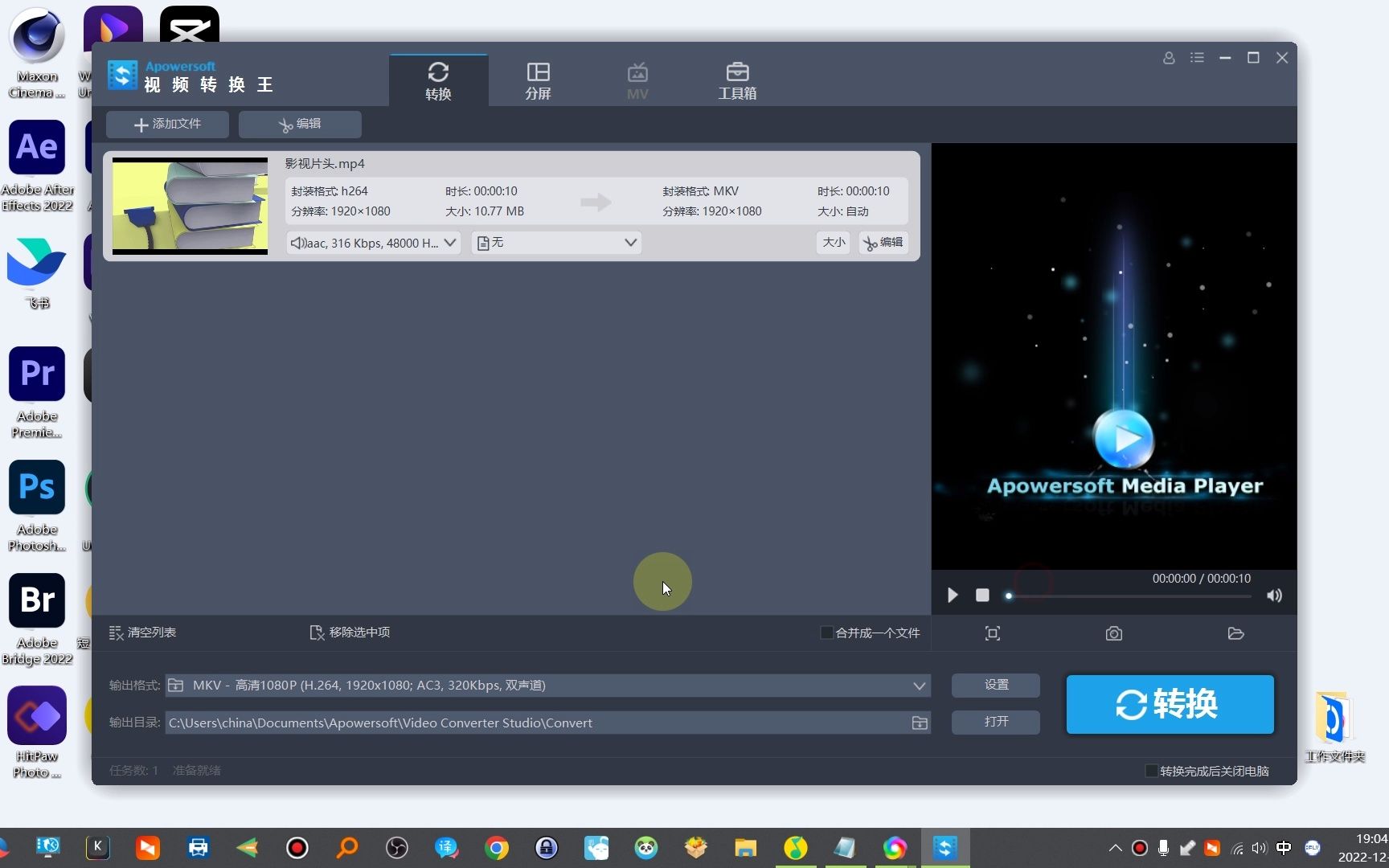Click the scissors 编辑 button on file row
The image size is (1389, 868).
[x=883, y=242]
